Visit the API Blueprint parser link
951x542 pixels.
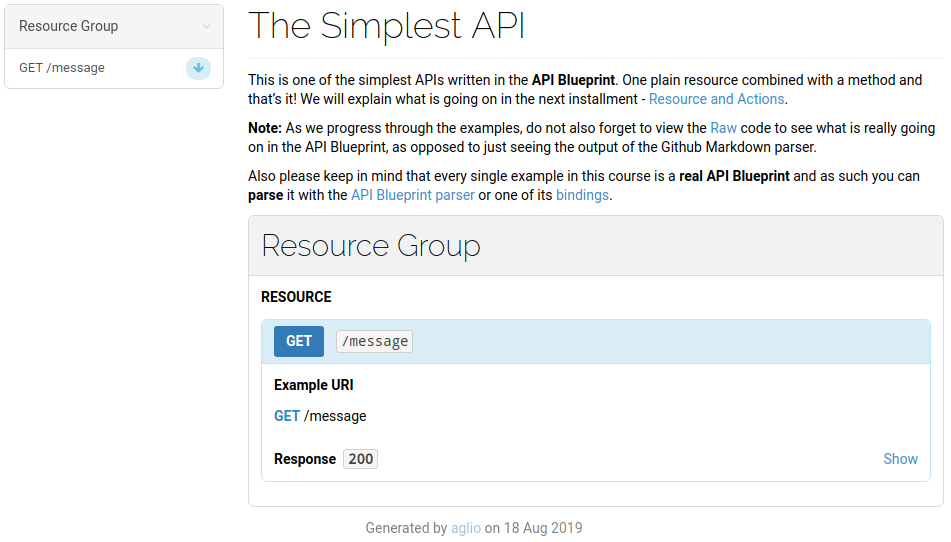pyautogui.click(x=412, y=195)
